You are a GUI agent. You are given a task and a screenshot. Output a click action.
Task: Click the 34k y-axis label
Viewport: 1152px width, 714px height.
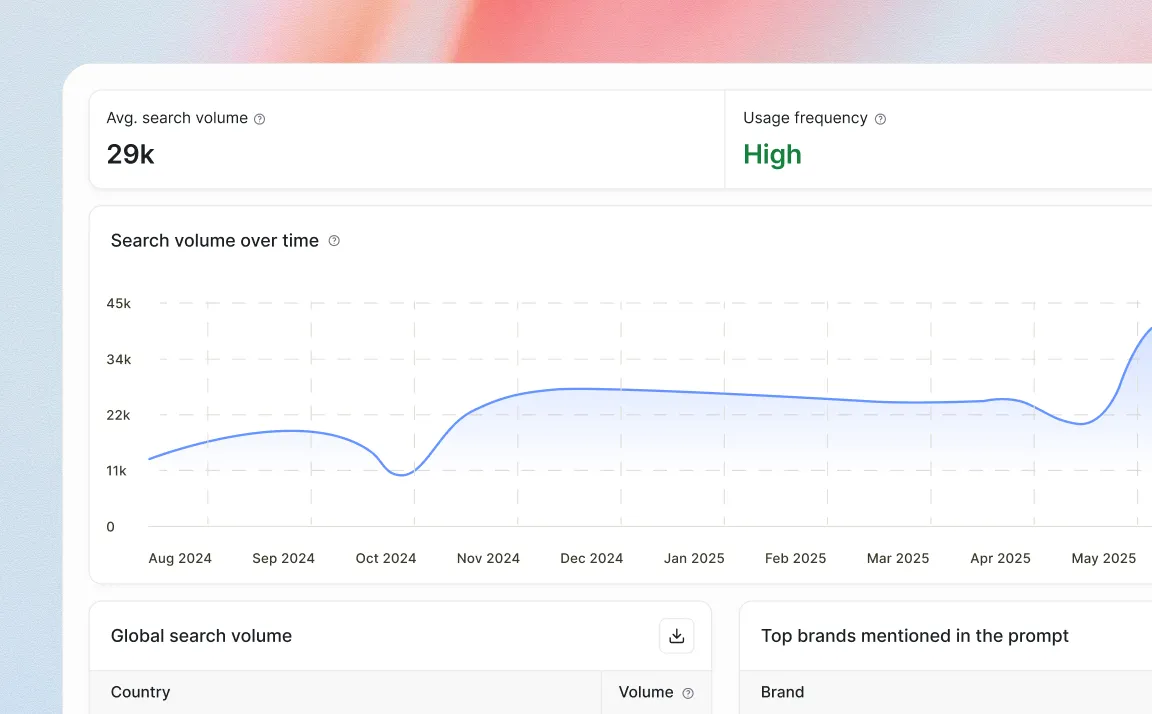tap(118, 359)
